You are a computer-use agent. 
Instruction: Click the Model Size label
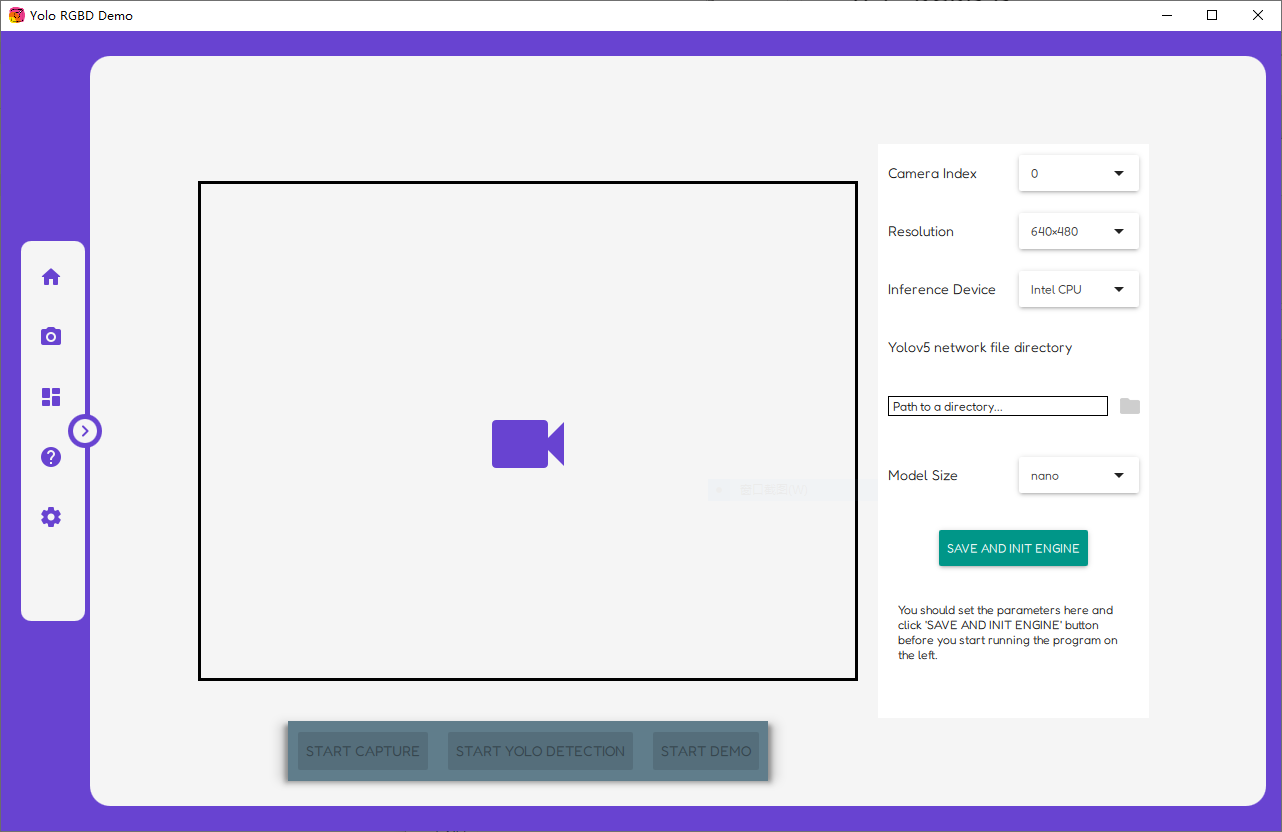pyautogui.click(x=923, y=475)
